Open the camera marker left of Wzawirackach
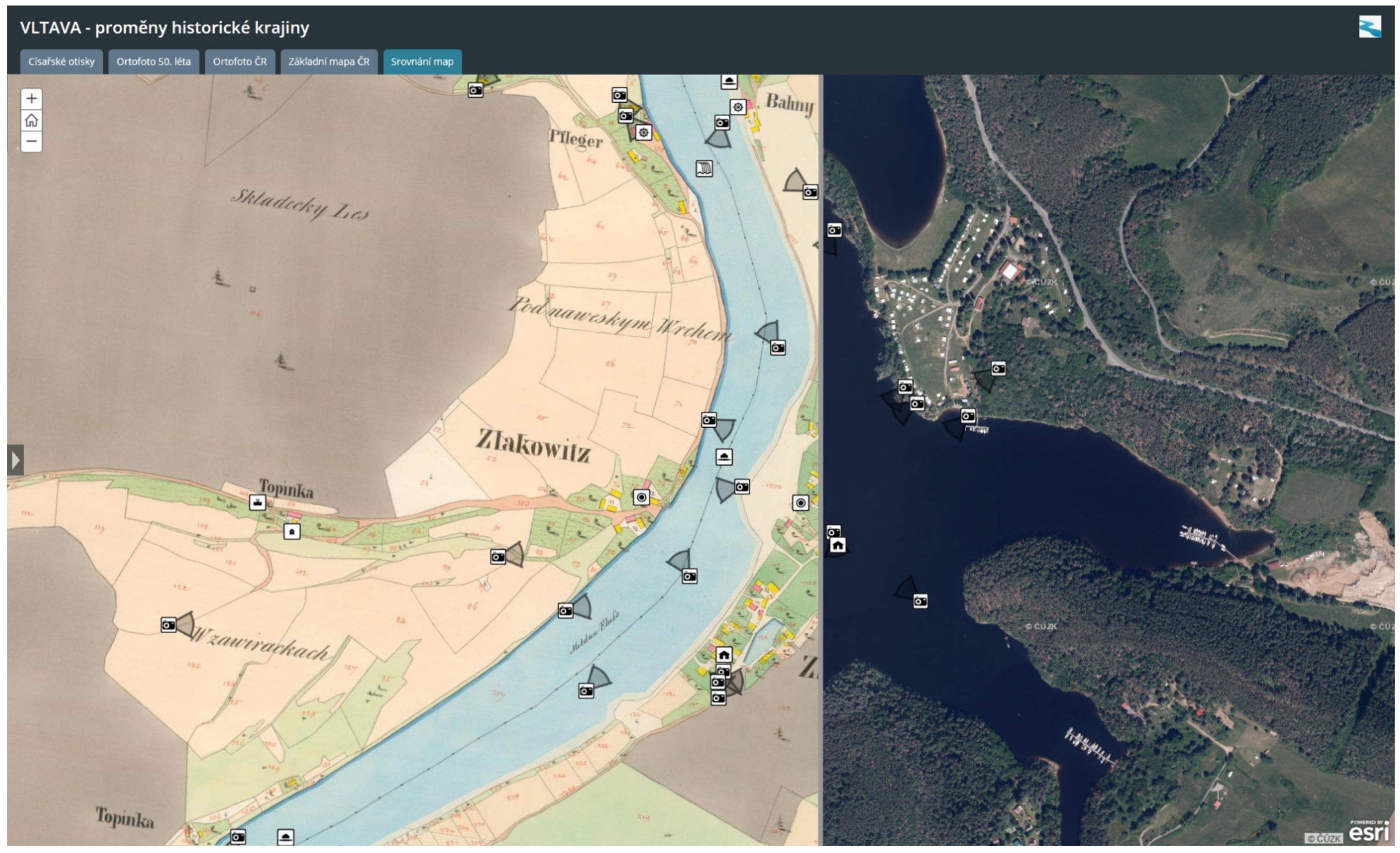The height and width of the screenshot is (853, 1400). [169, 625]
